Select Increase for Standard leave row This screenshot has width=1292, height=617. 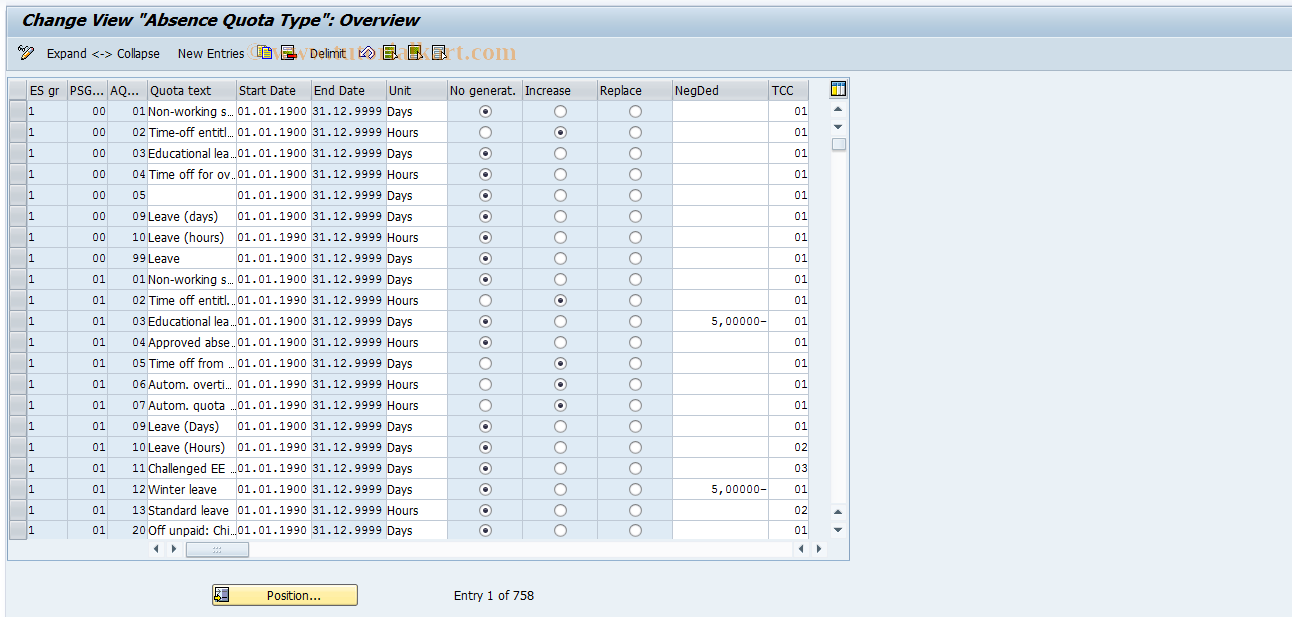click(560, 510)
